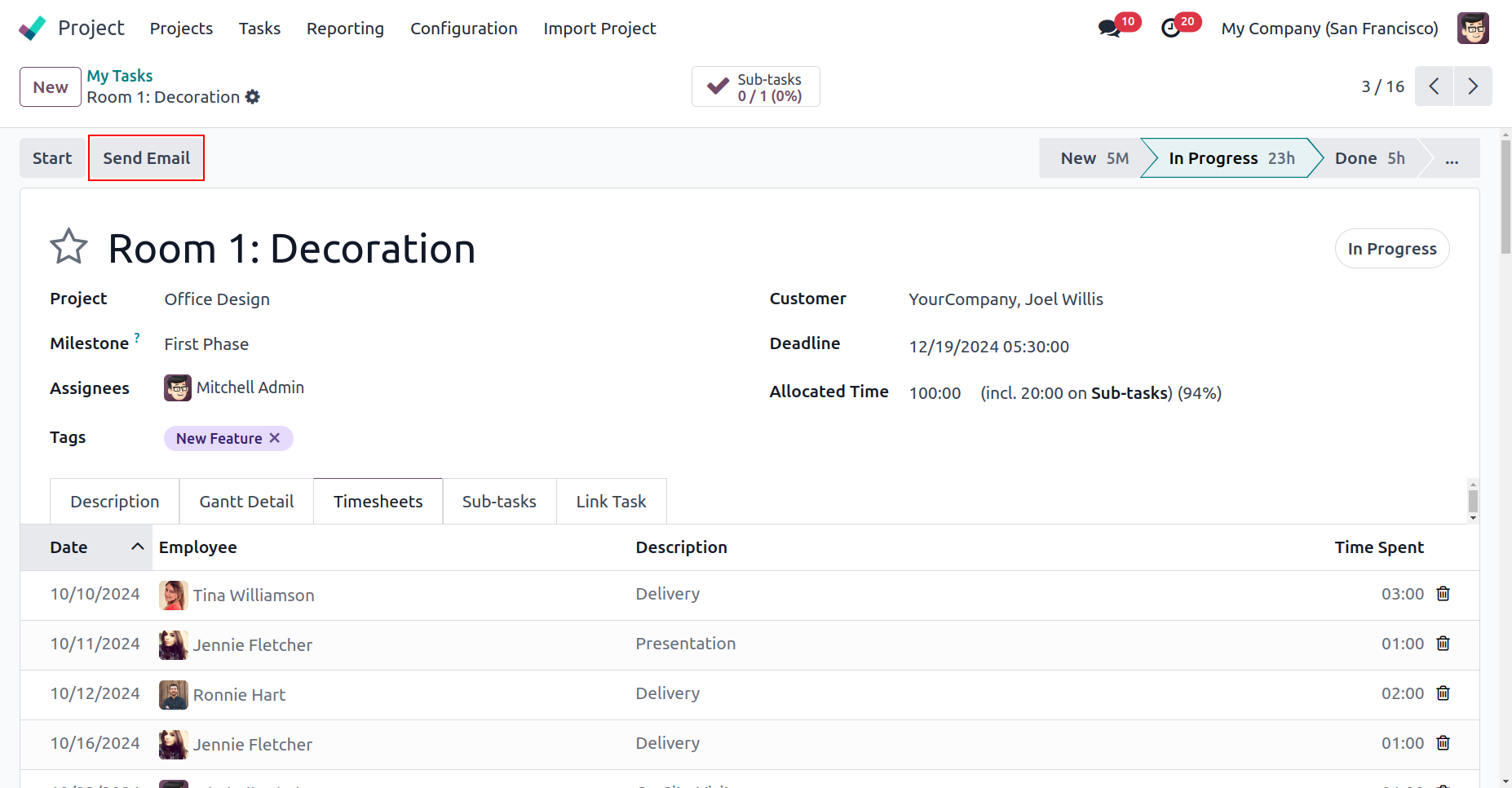Image resolution: width=1512 pixels, height=788 pixels.
Task: Delete Ronnie Hart's timesheet entry
Action: coord(1443,693)
